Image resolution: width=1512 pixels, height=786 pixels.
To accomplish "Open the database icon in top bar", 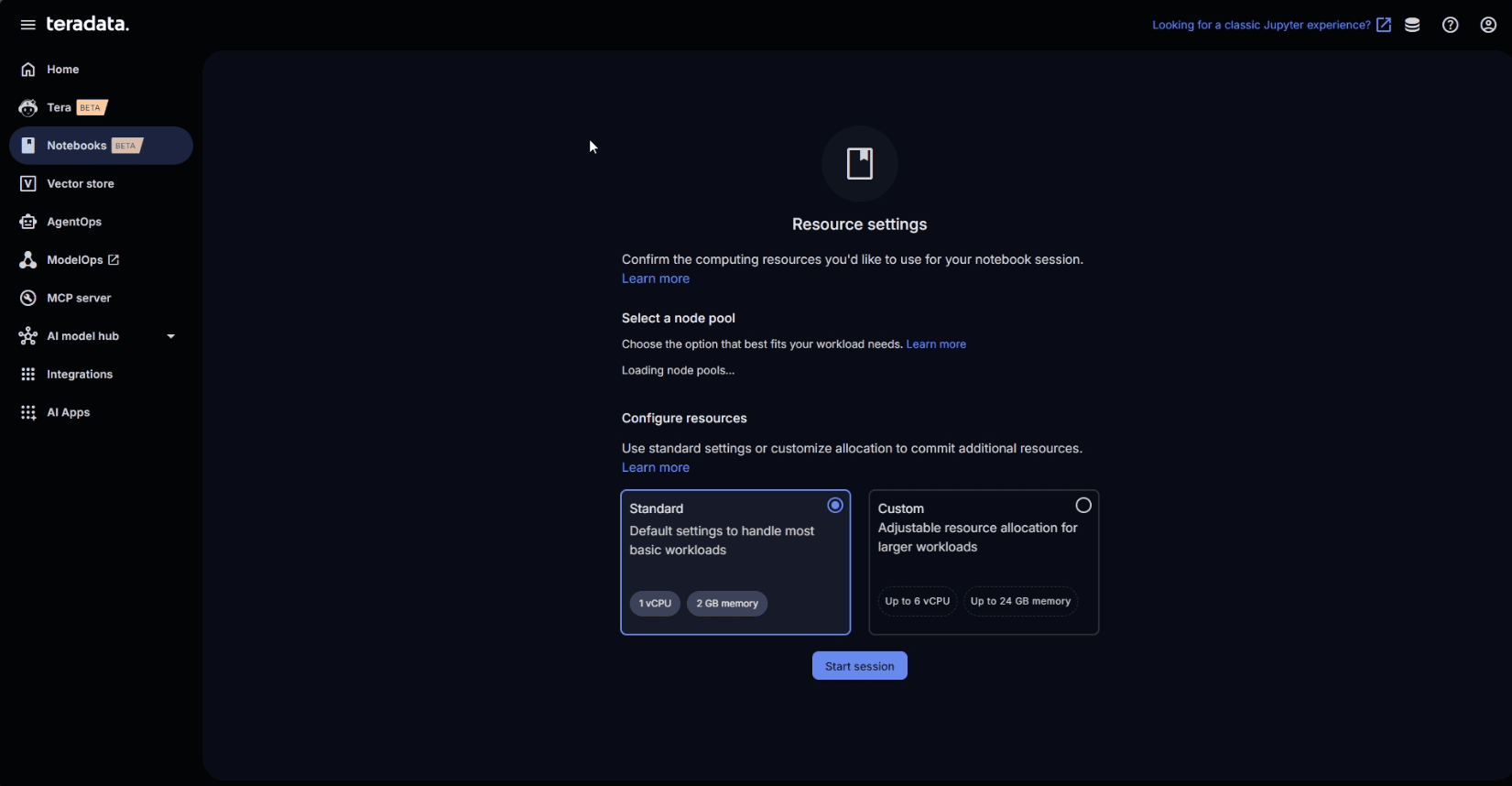I will click(x=1412, y=25).
